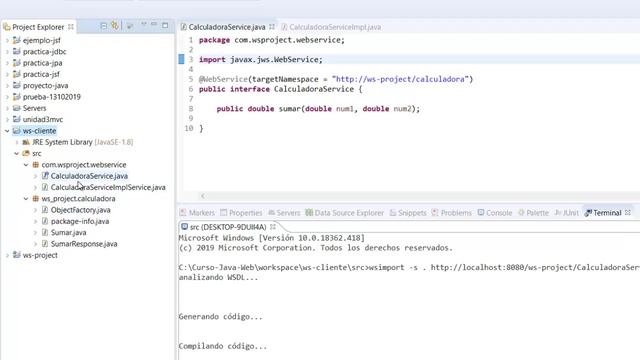Switch to CalculadoraService.java editor tab
This screenshot has height=360, width=640.
tap(227, 27)
